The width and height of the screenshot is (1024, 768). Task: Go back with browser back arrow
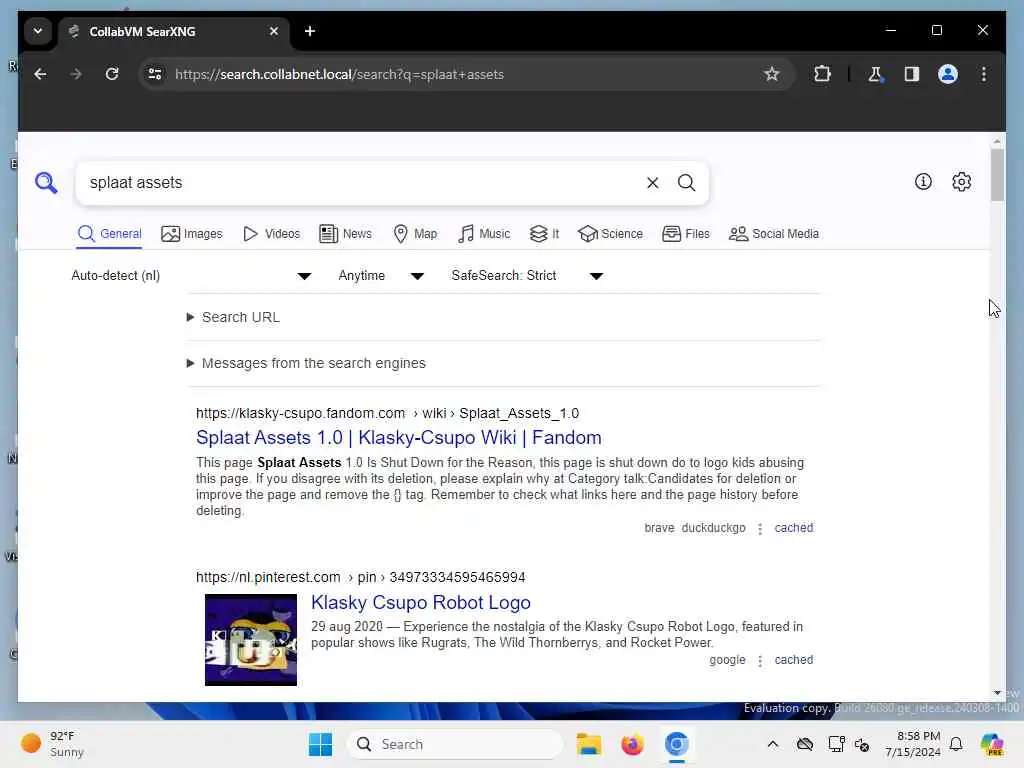(x=40, y=74)
